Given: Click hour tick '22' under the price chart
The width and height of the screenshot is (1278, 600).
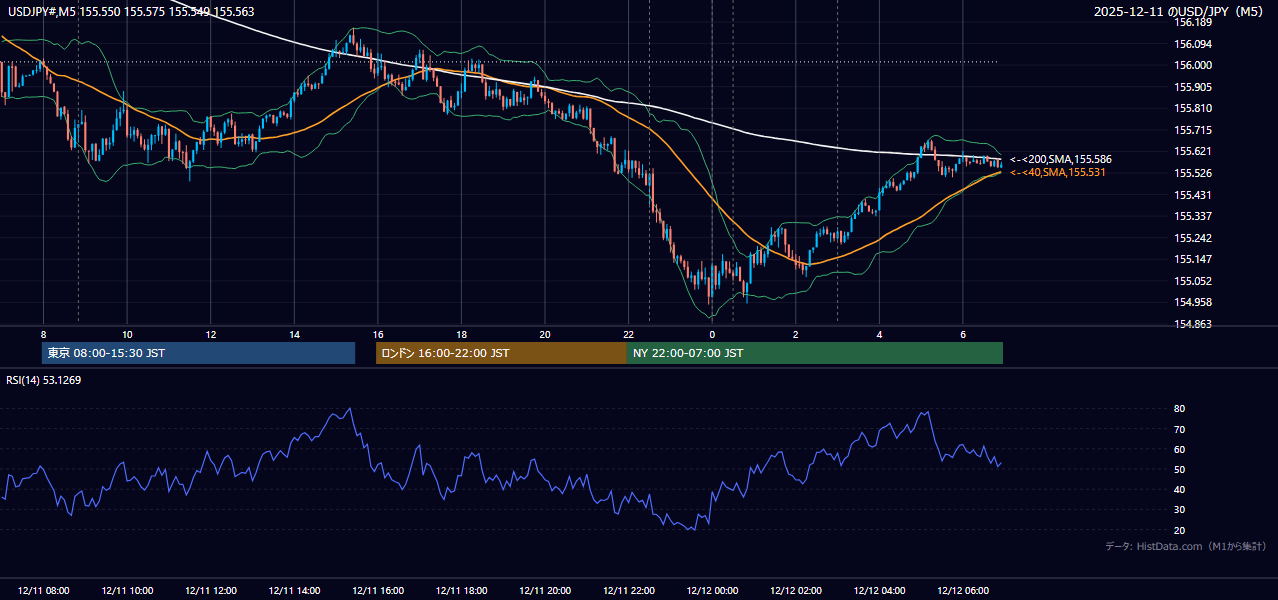Looking at the screenshot, I should pos(628,334).
